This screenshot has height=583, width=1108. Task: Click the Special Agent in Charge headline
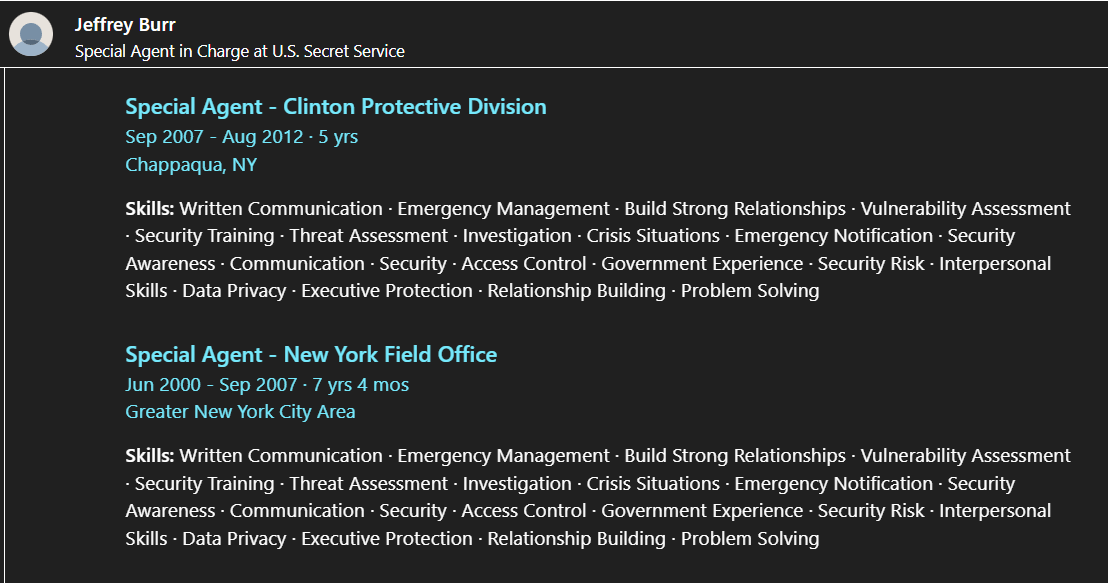pyautogui.click(x=240, y=52)
